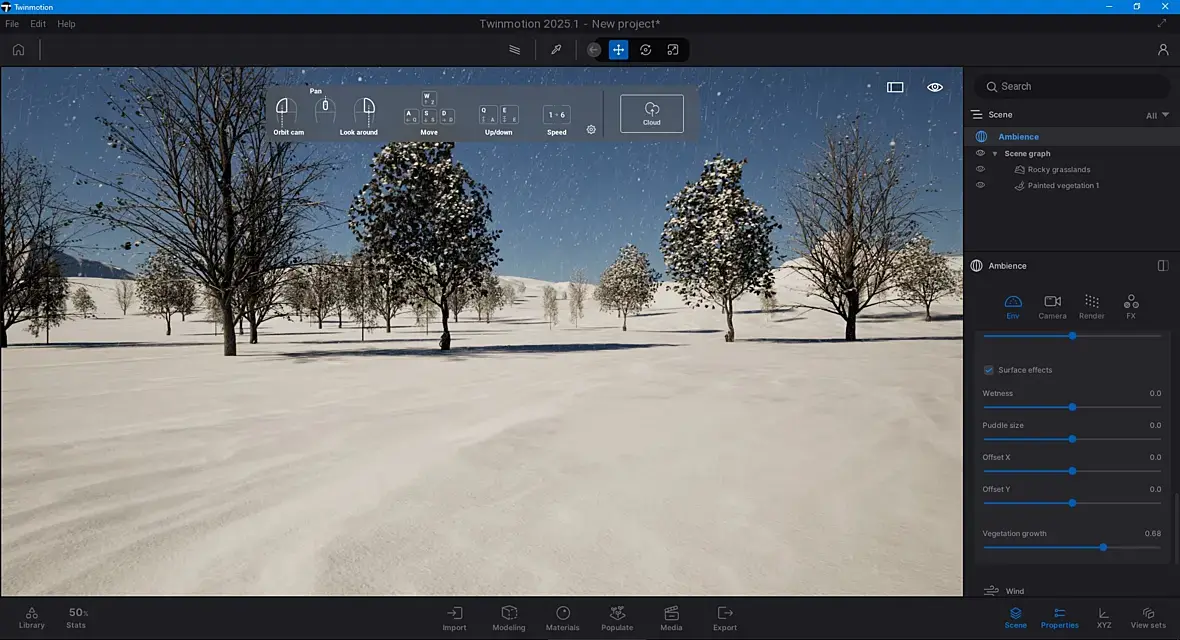The image size is (1180, 640).
Task: Open the Help menu
Action: tap(66, 24)
